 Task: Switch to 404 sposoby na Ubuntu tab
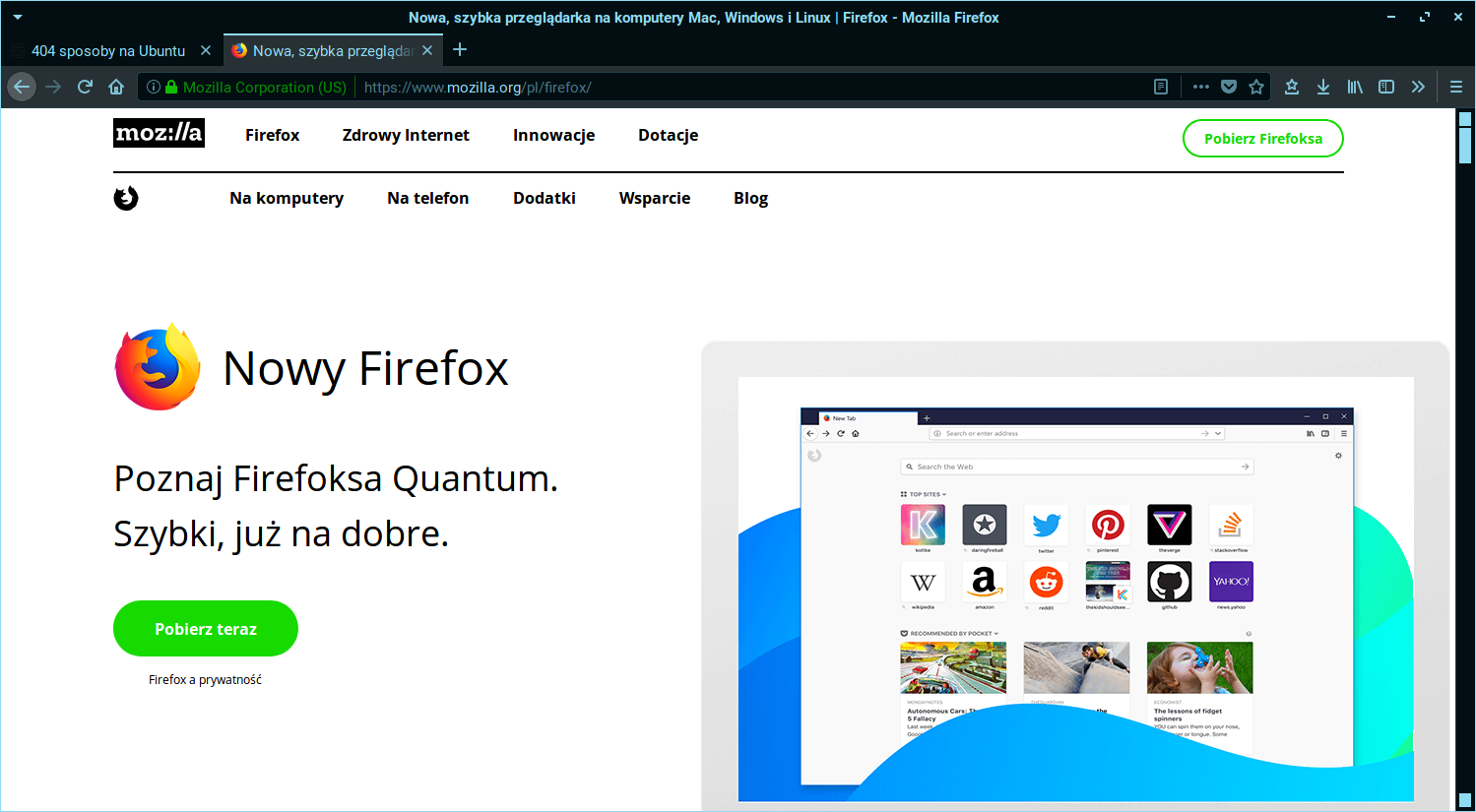[x=108, y=50]
